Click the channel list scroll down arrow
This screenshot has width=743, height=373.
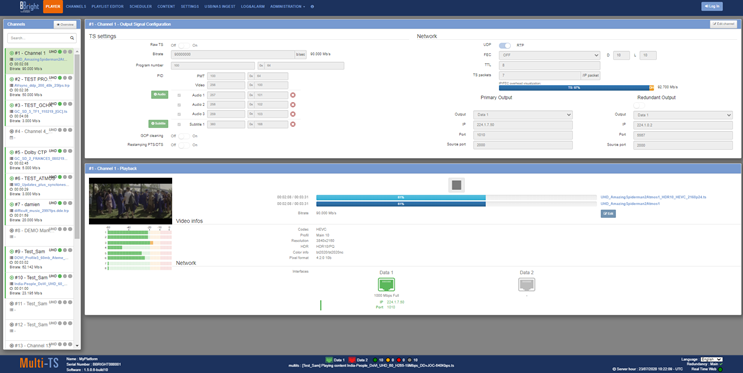coord(77,346)
